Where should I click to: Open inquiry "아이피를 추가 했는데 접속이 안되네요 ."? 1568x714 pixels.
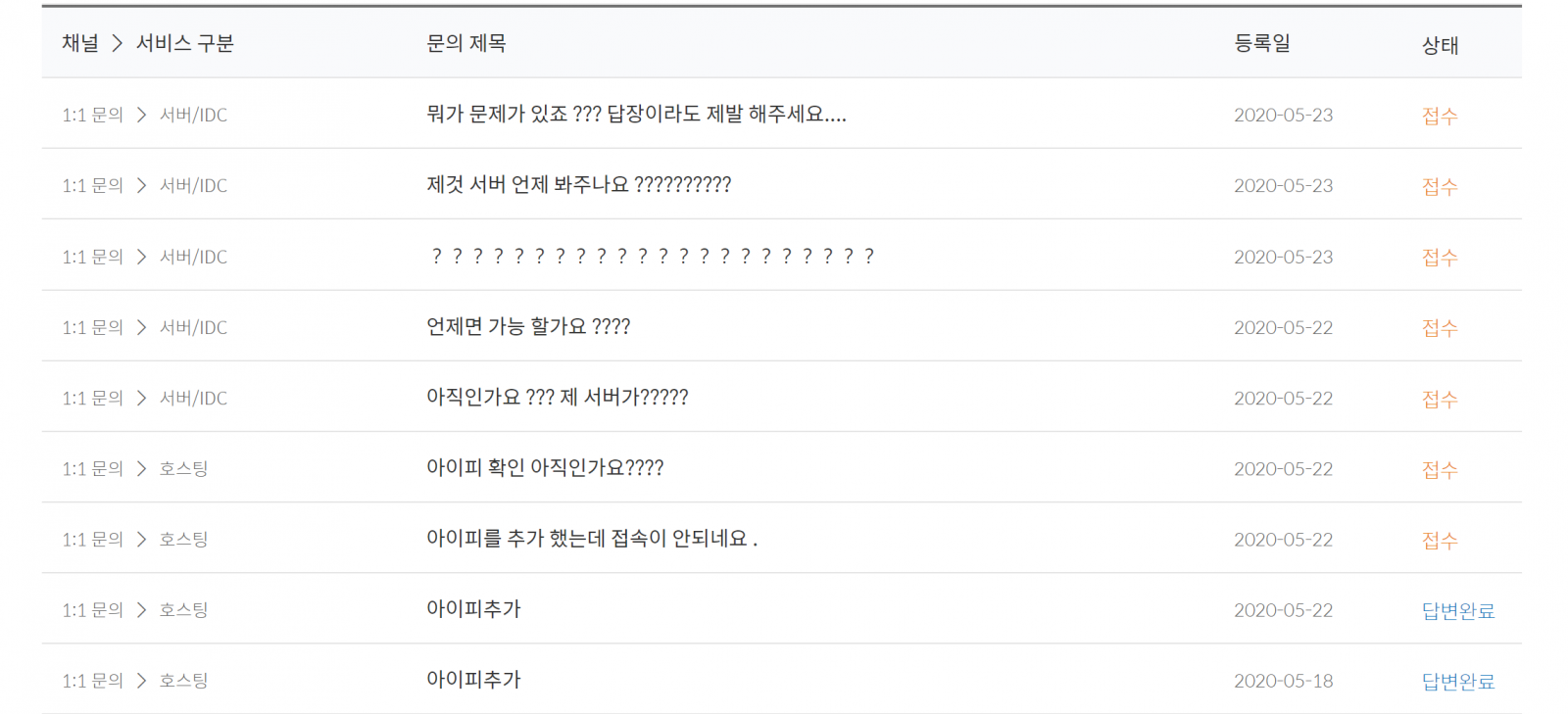pyautogui.click(x=591, y=539)
